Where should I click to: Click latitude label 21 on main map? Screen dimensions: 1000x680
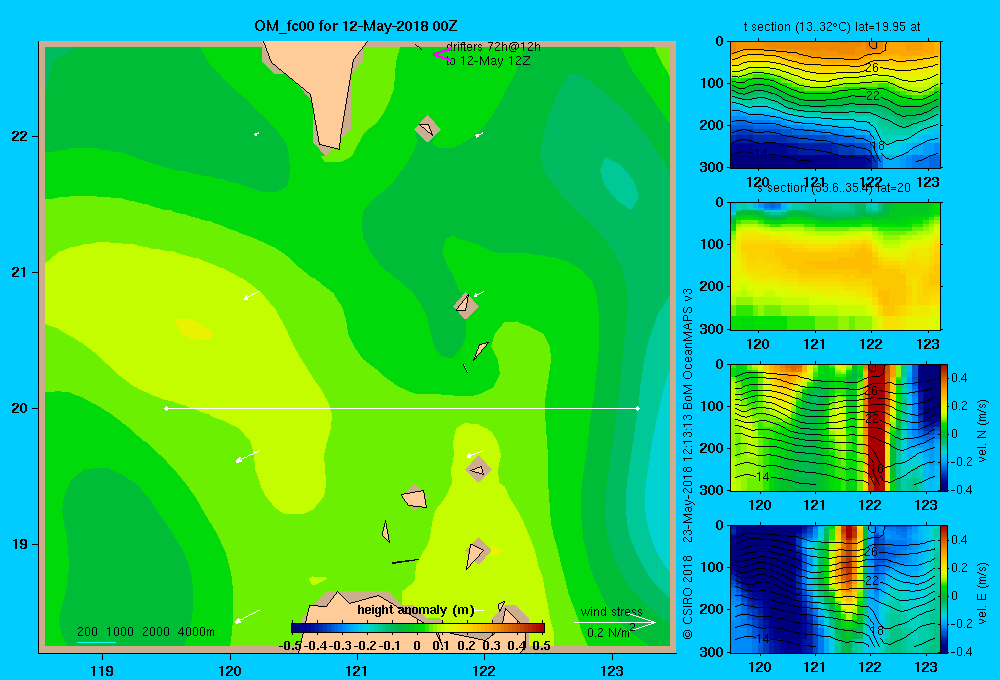click(x=20, y=272)
